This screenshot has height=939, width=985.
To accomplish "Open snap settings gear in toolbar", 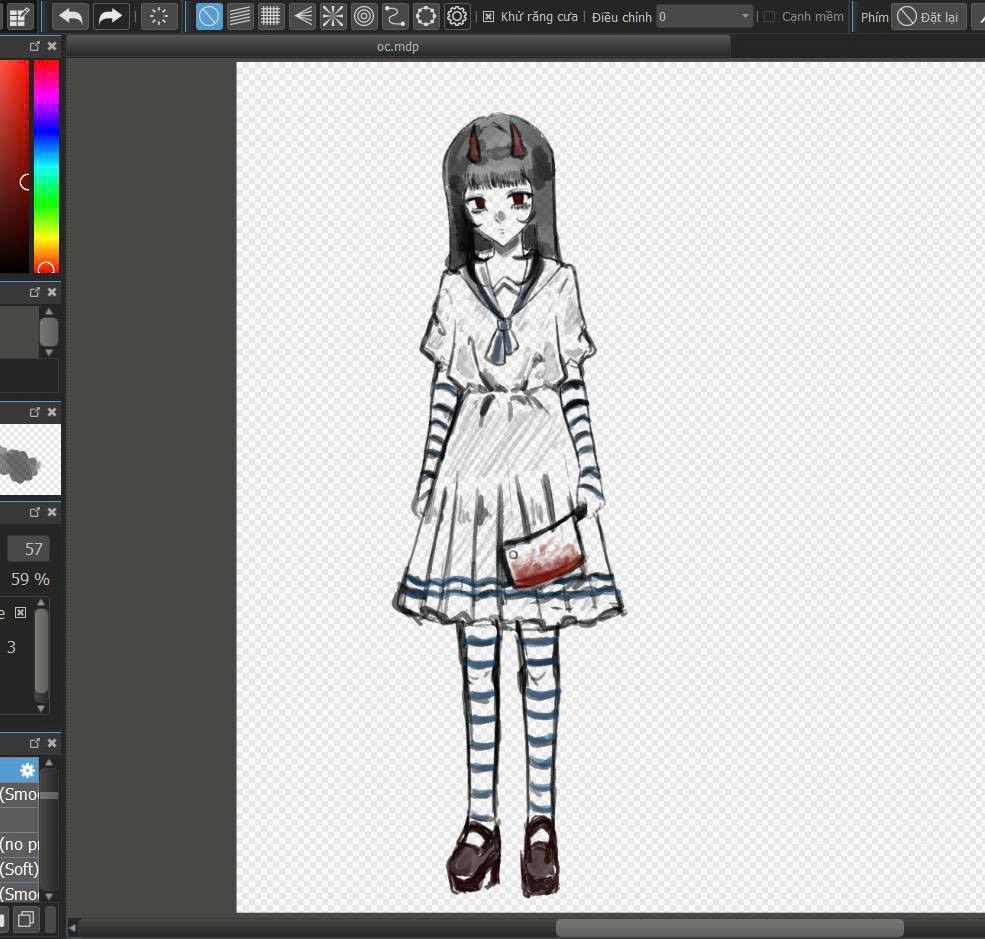I will click(x=457, y=16).
